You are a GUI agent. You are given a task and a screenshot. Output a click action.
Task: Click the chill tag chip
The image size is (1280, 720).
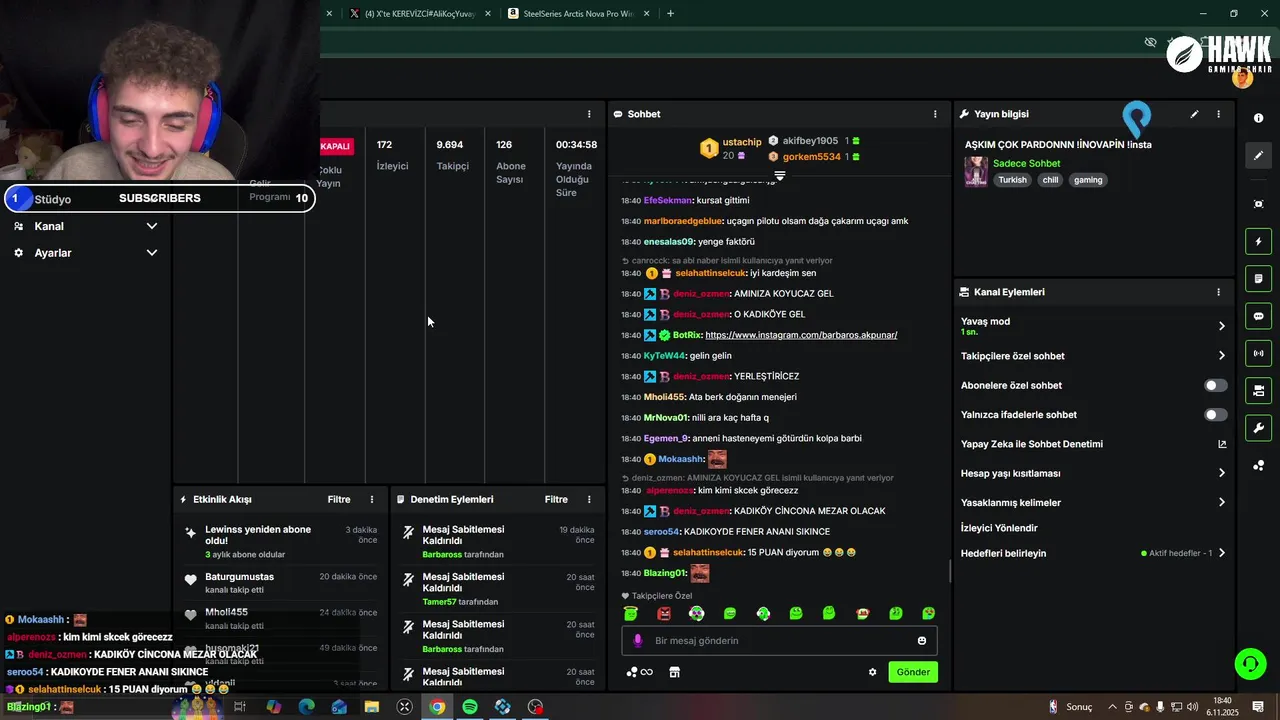coord(1050,180)
